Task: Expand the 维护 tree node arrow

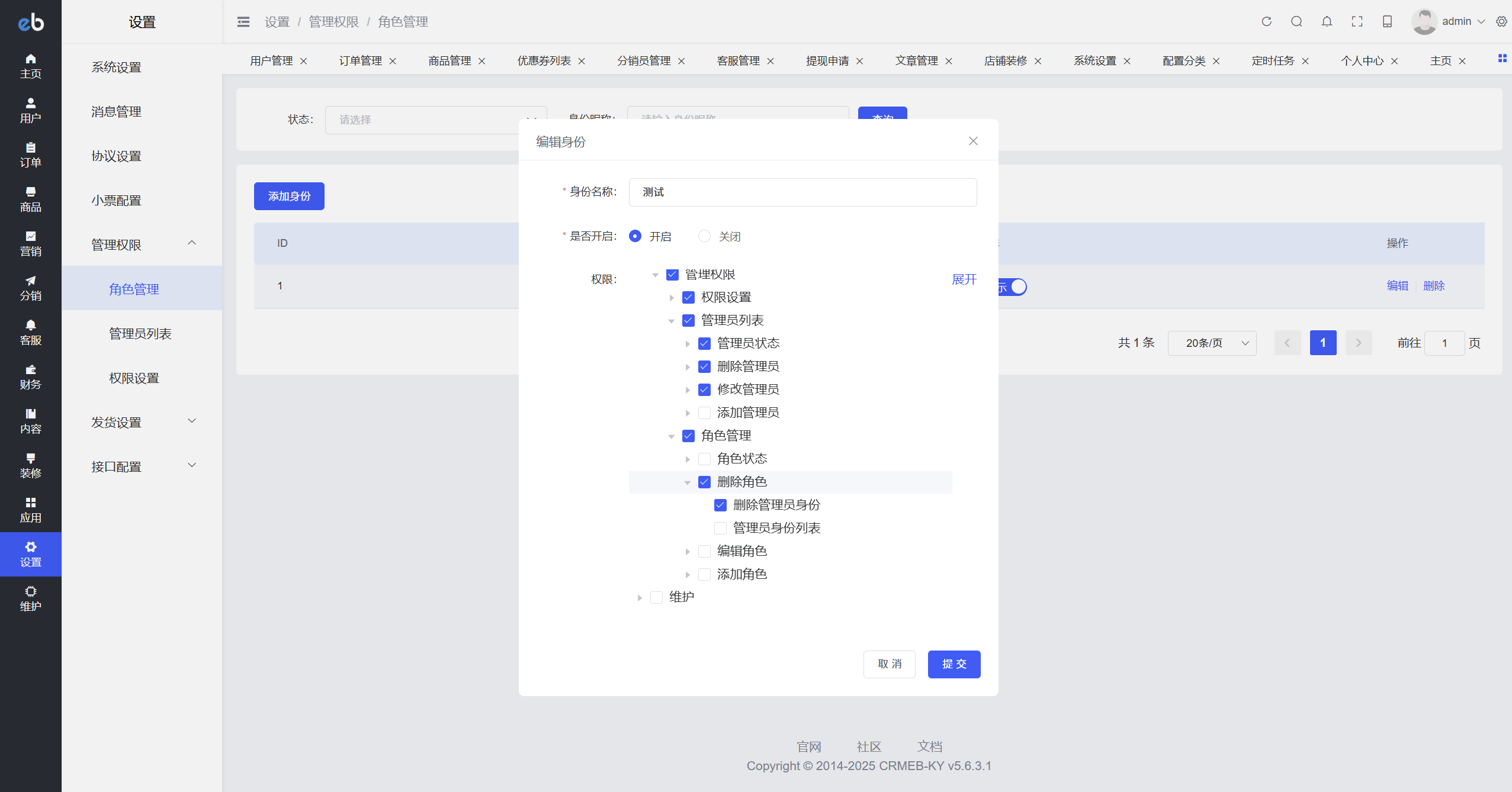Action: click(640, 598)
